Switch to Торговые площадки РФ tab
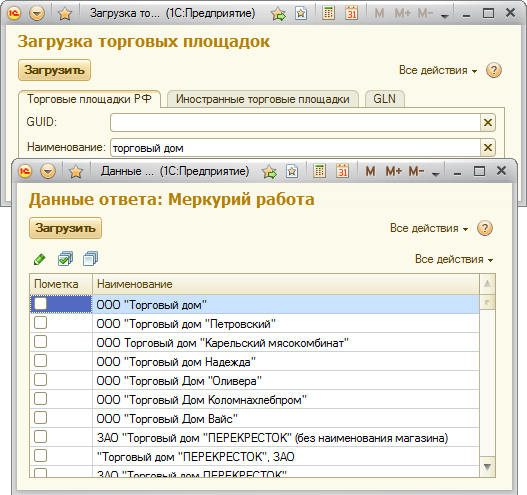The image size is (527, 495). pyautogui.click(x=89, y=99)
